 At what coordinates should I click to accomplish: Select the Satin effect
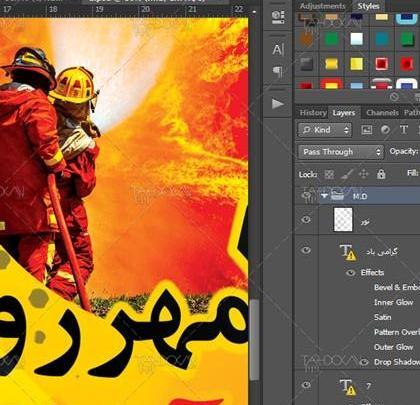coord(382,317)
